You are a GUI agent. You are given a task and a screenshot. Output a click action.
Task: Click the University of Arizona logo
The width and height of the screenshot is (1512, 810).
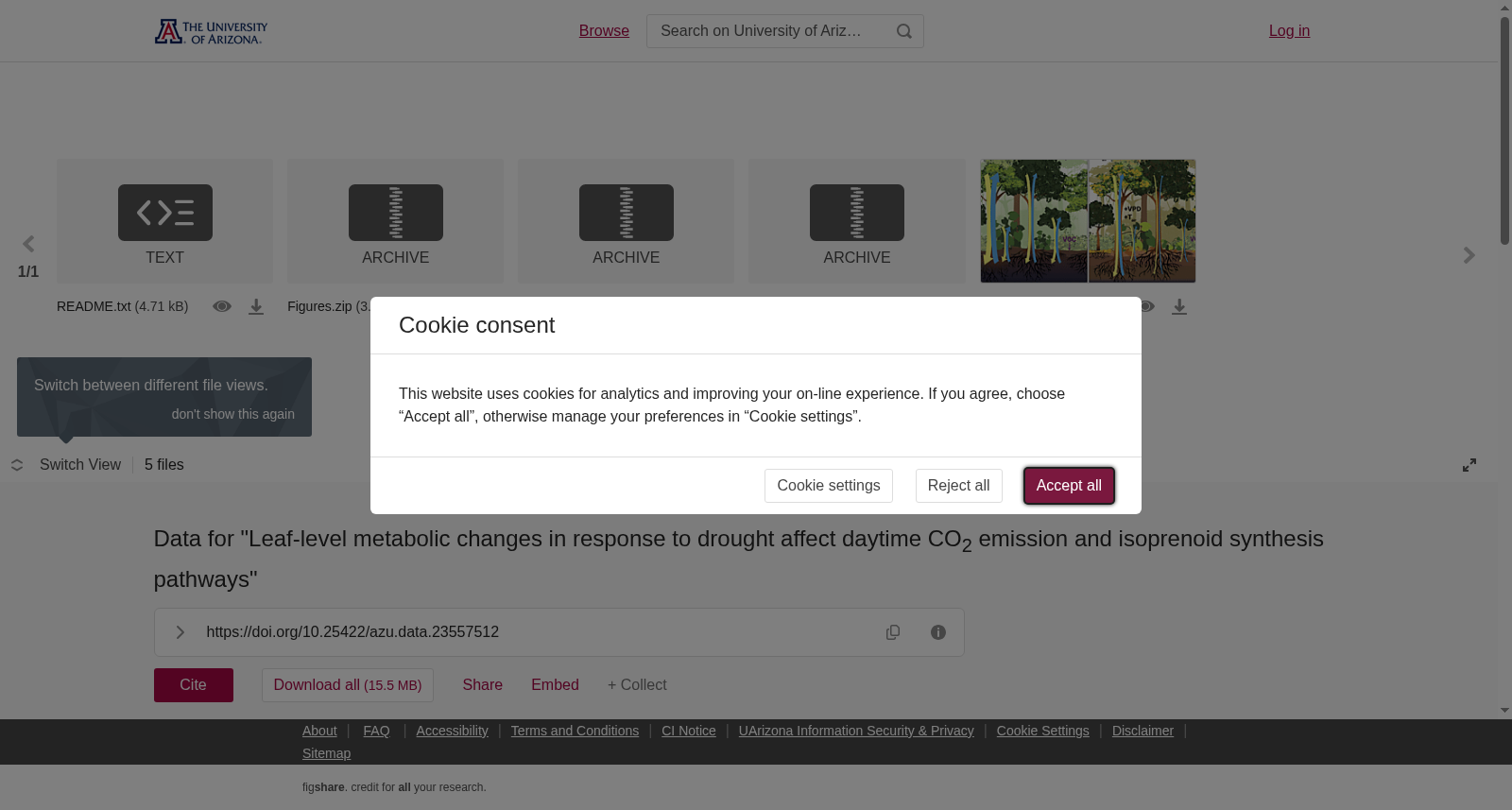(211, 31)
